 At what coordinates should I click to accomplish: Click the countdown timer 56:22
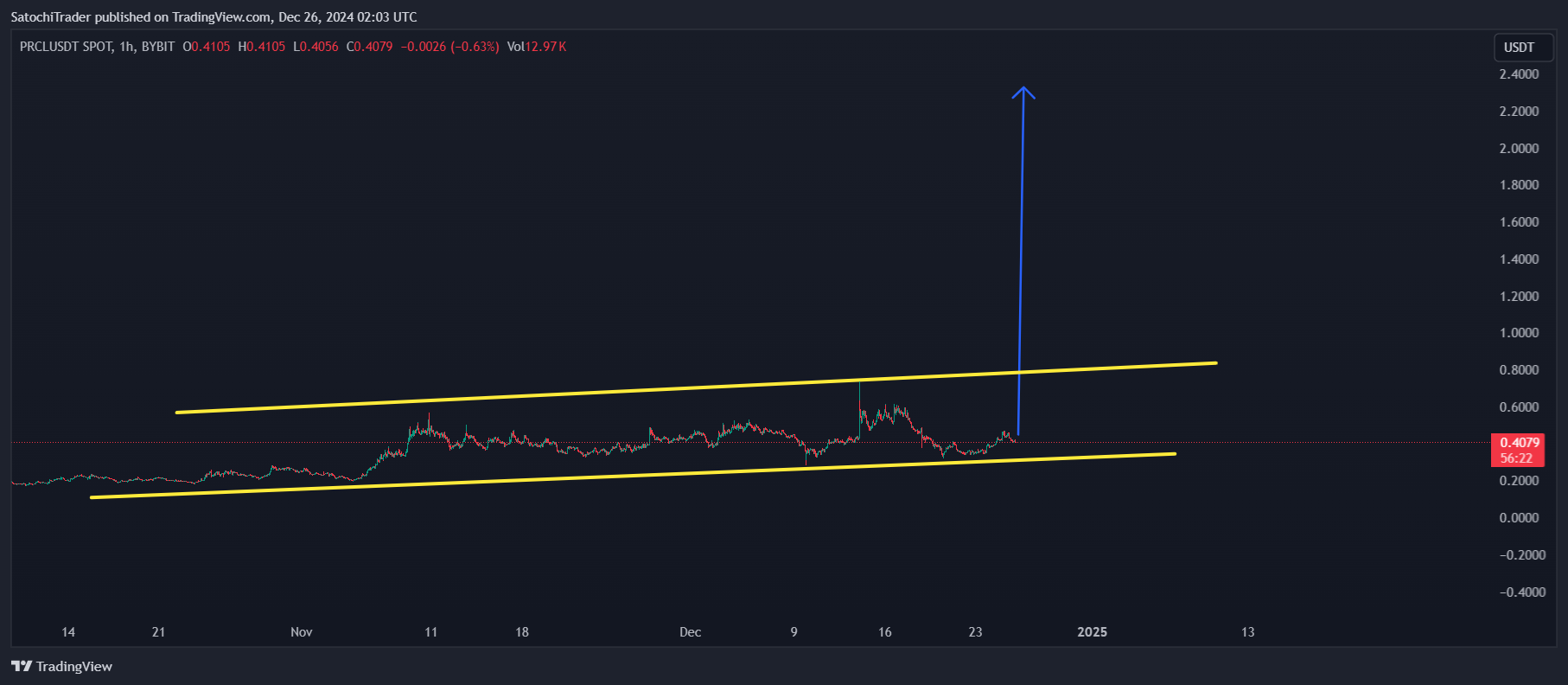point(1517,458)
